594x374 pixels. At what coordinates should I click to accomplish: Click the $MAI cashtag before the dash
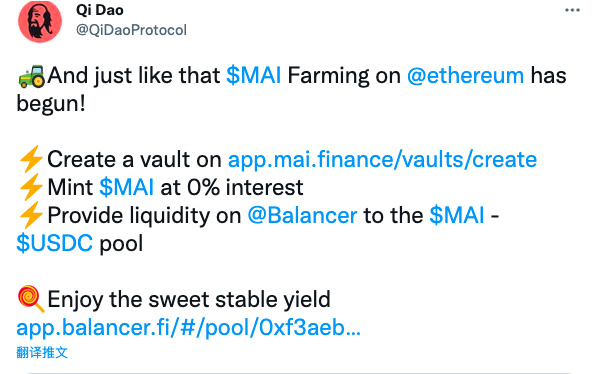click(x=457, y=215)
